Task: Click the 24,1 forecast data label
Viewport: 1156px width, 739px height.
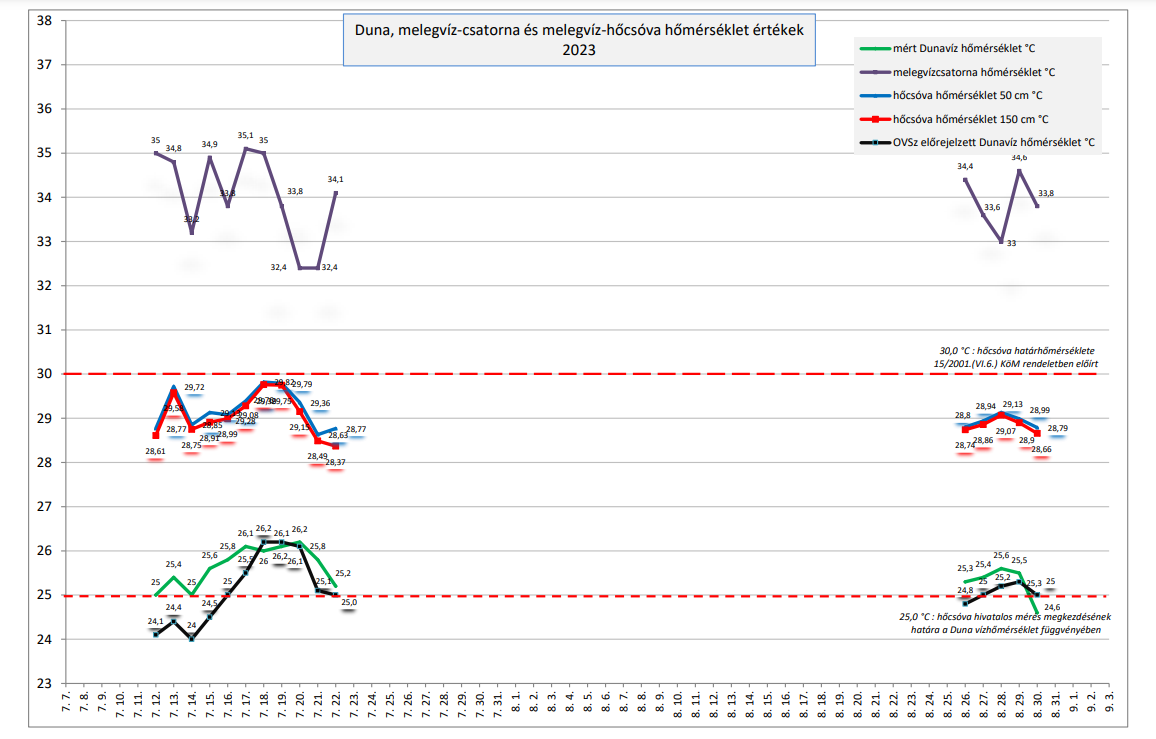Action: tap(155, 621)
